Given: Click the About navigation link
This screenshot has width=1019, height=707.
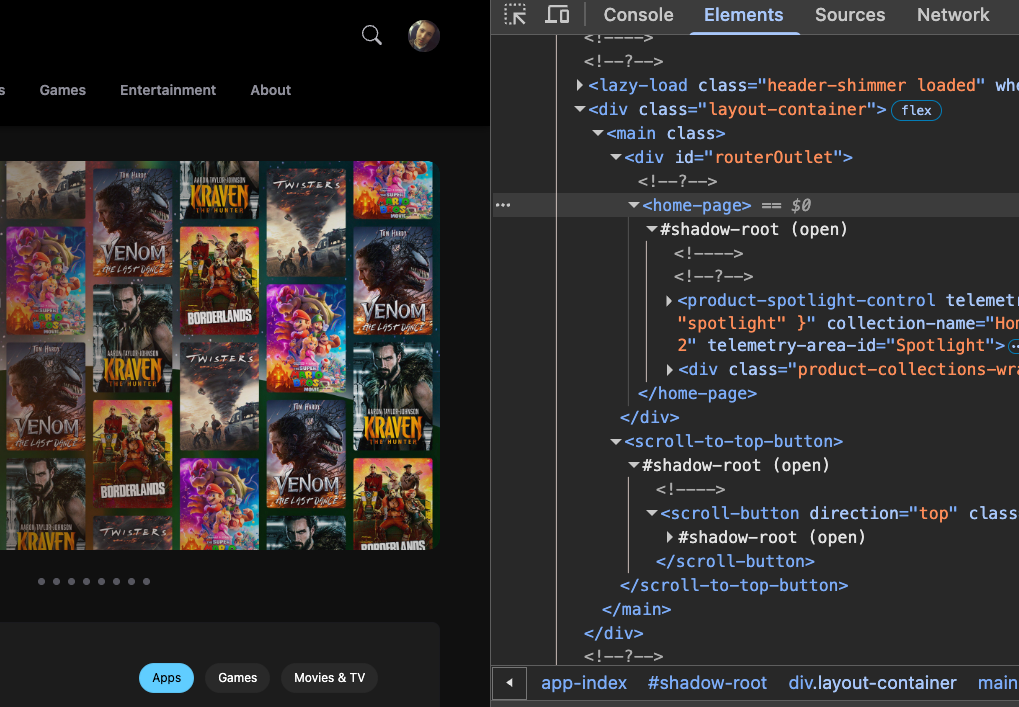Looking at the screenshot, I should click(x=270, y=90).
